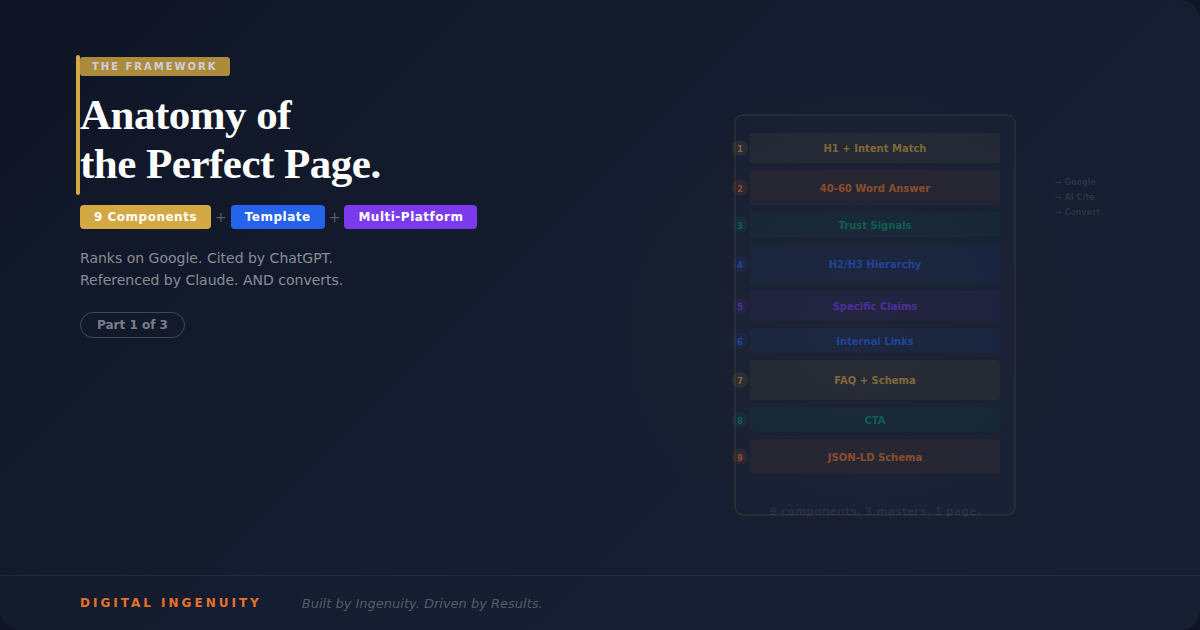The height and width of the screenshot is (630, 1200).
Task: Click the number 3 circle marker
Action: pos(740,225)
